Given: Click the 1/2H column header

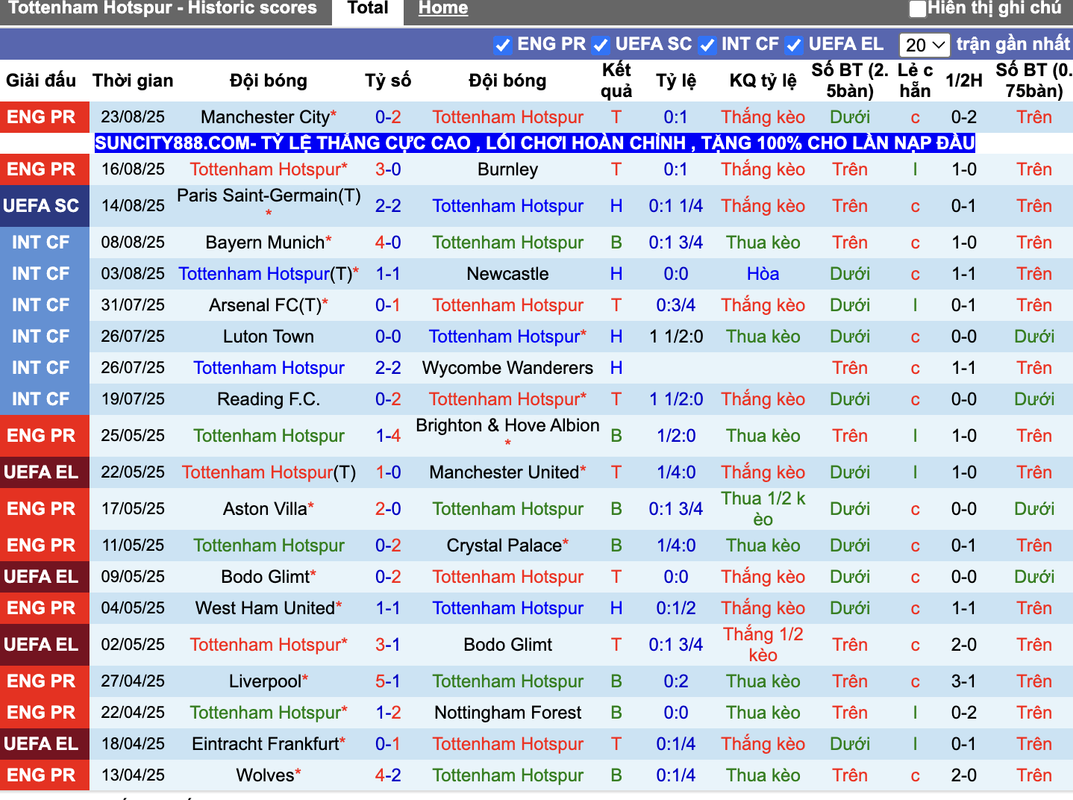Looking at the screenshot, I should point(964,81).
